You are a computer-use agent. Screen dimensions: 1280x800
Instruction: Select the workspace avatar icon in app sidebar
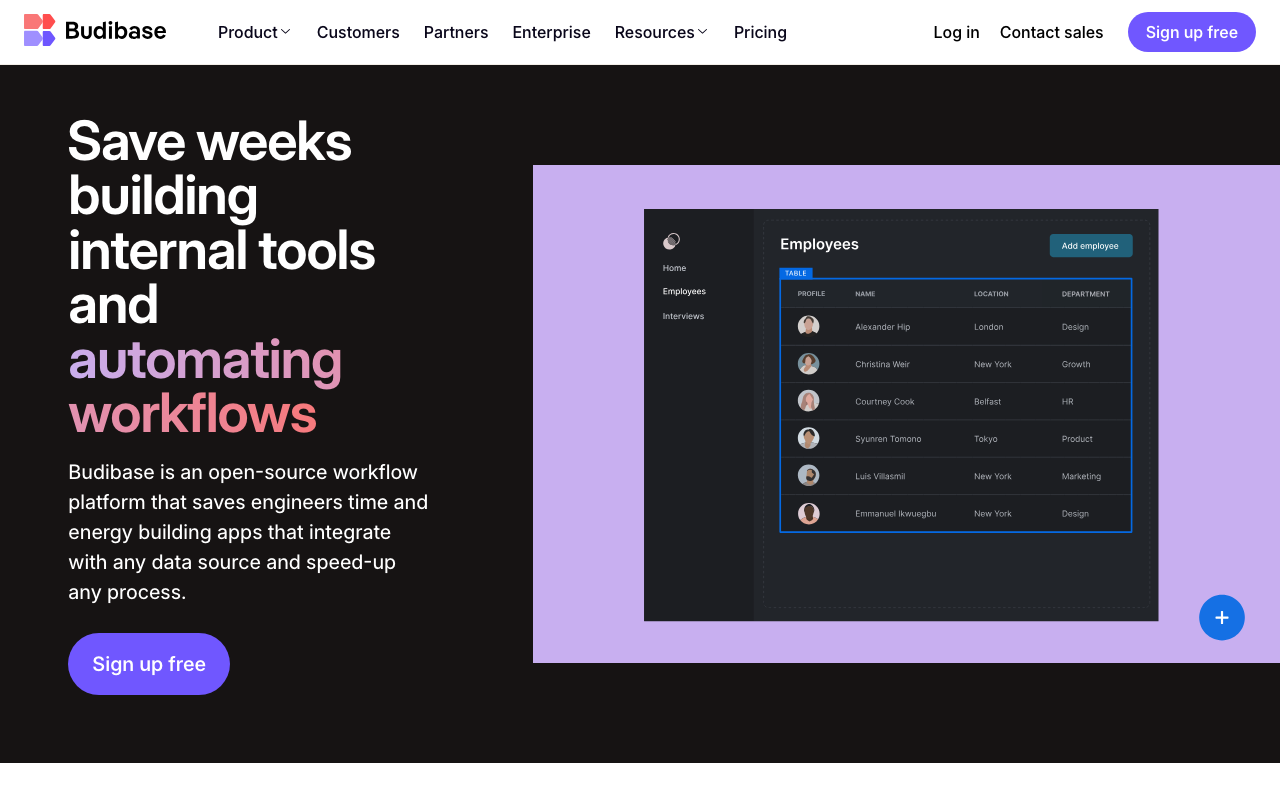point(671,241)
